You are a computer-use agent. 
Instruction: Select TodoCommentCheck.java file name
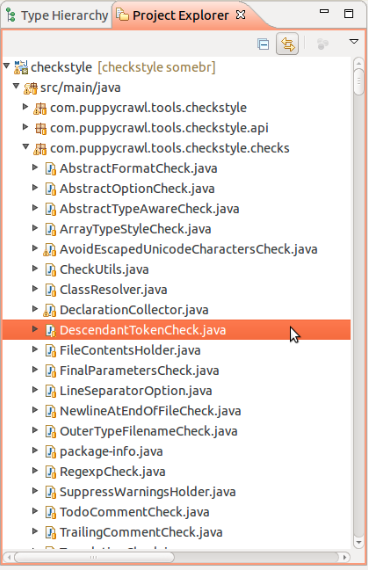(135, 512)
